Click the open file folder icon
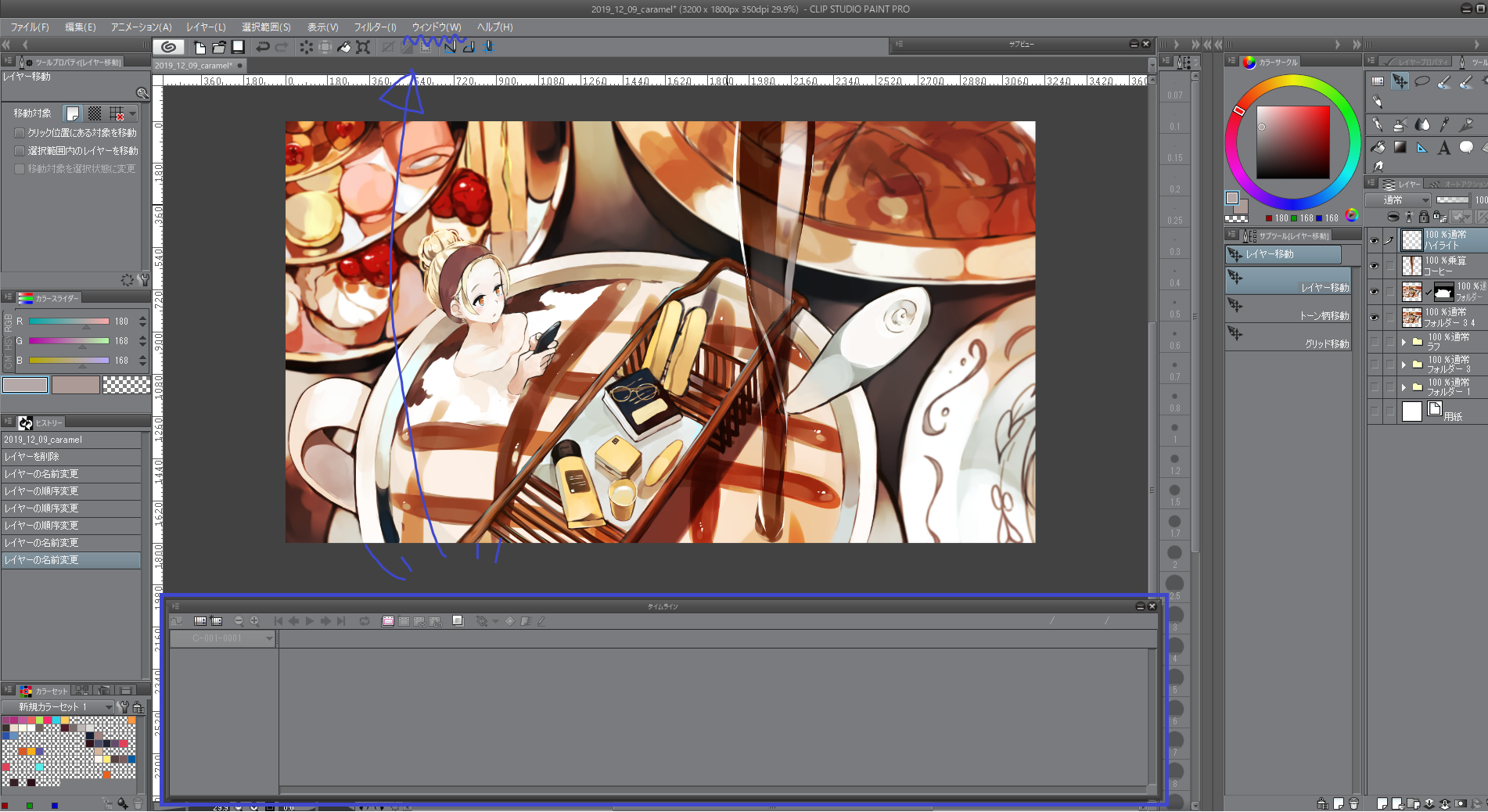 tap(219, 47)
